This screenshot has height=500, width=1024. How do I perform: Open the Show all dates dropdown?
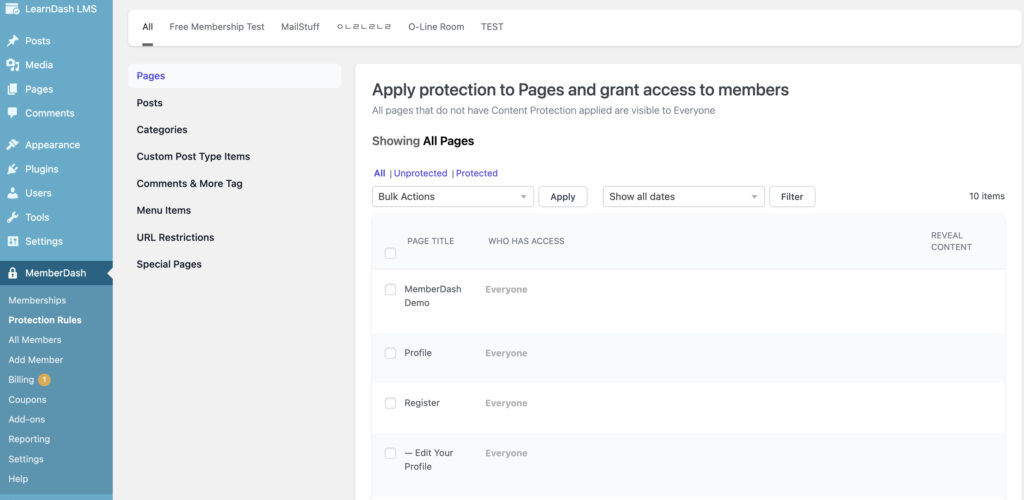click(683, 196)
